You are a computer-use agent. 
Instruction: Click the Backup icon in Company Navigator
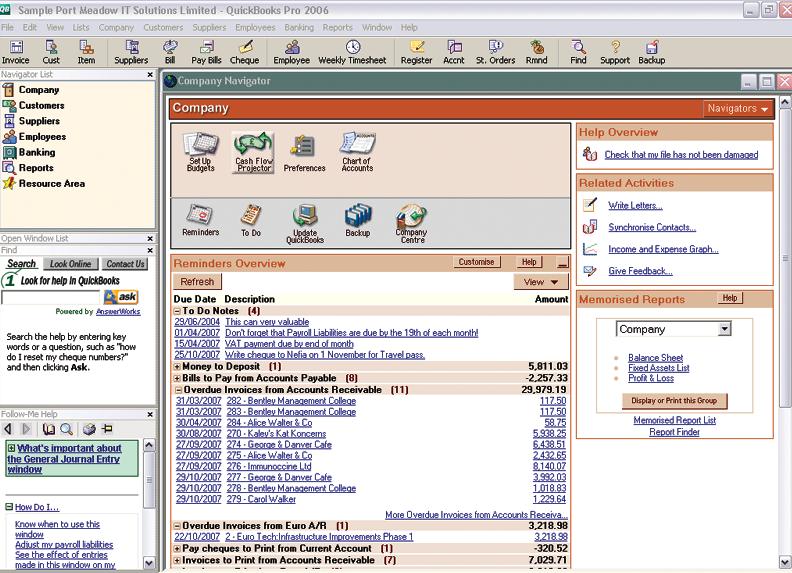coord(358,220)
